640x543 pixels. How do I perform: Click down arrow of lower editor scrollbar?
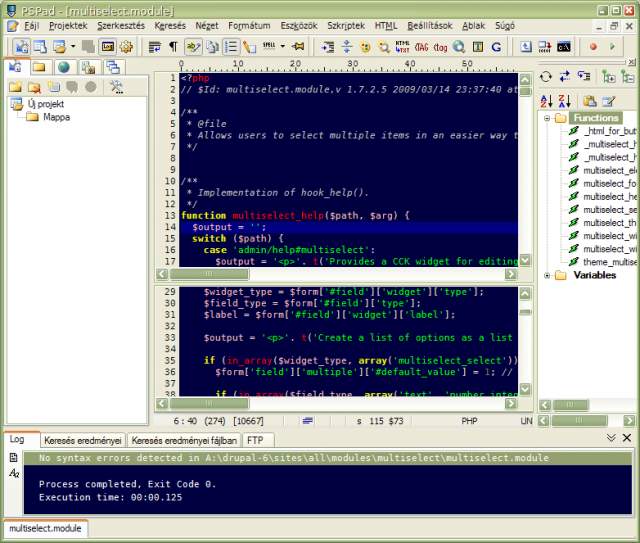525,389
